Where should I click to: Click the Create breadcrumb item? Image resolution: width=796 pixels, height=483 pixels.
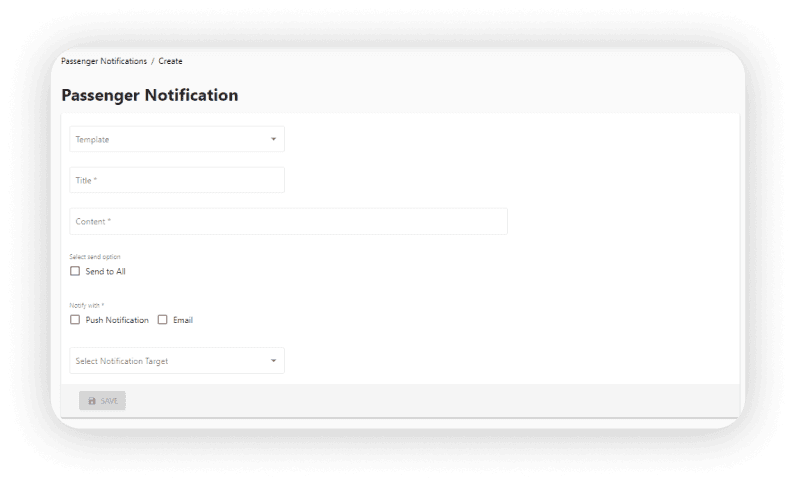pyautogui.click(x=170, y=61)
